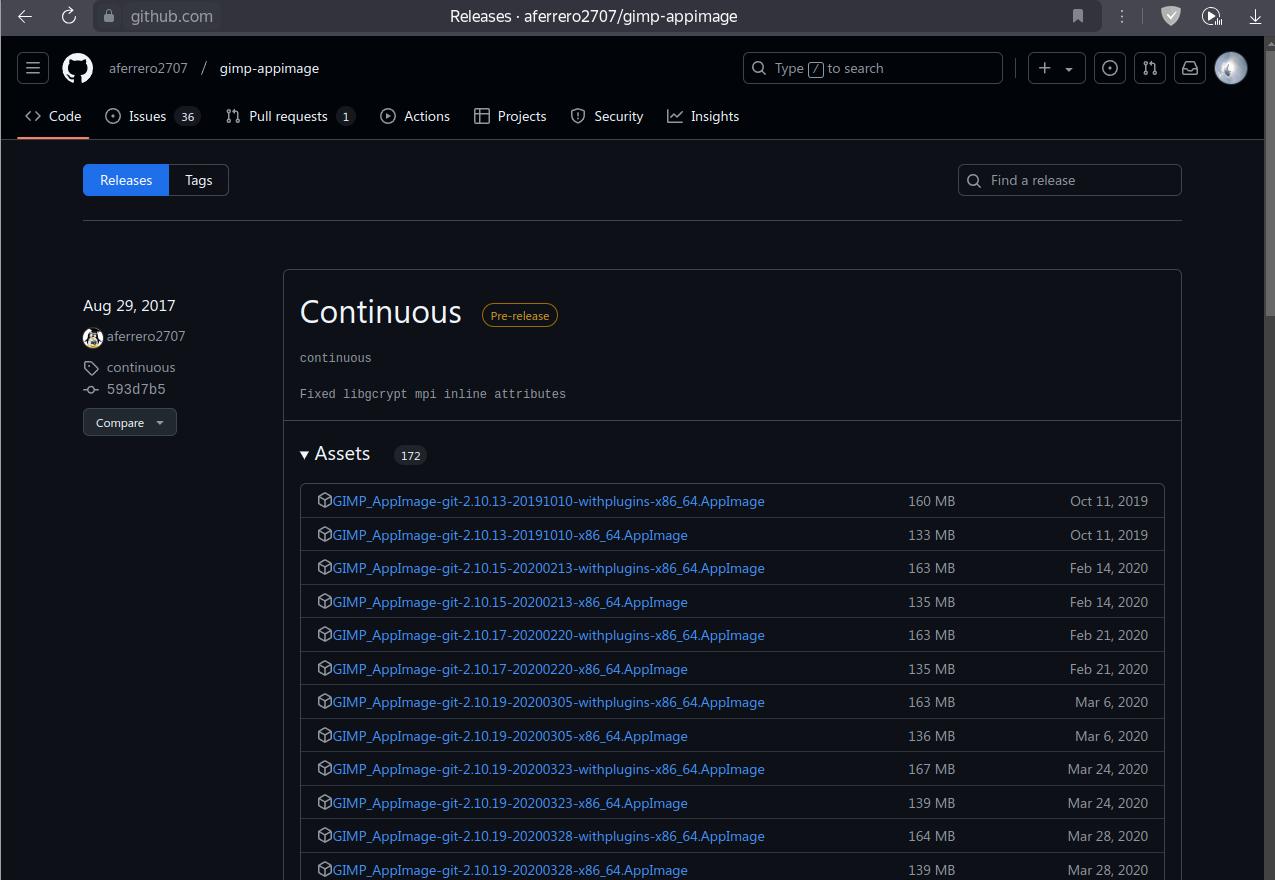Click the site lock icon beside github.com
The width and height of the screenshot is (1275, 880).
(x=110, y=16)
